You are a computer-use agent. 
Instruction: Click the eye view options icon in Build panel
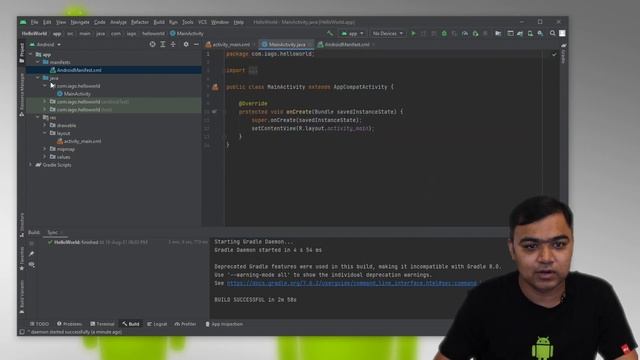coord(31,264)
